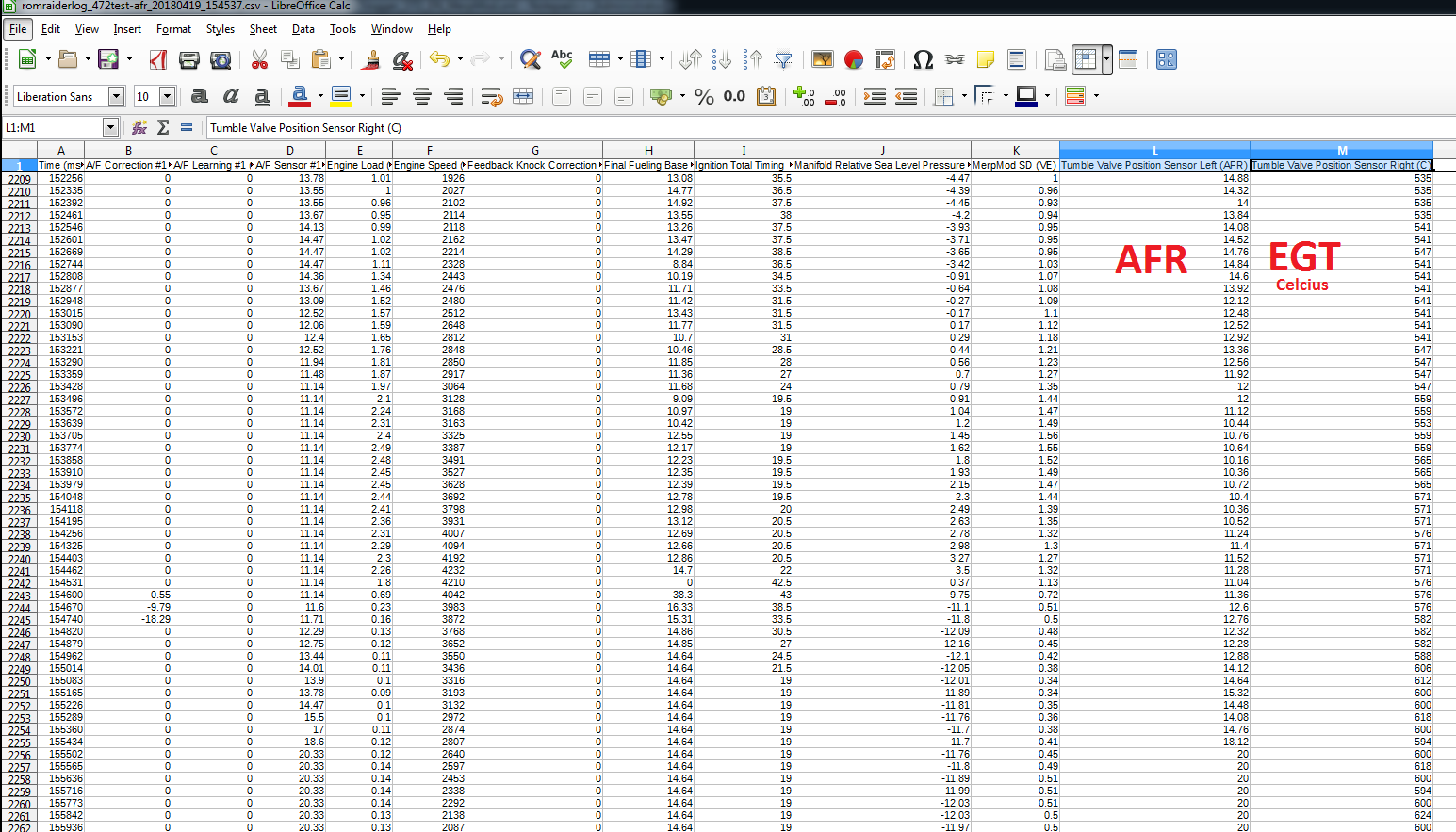Apply the red font color swatch
Screen dimensions: 1456x832
pos(300,96)
